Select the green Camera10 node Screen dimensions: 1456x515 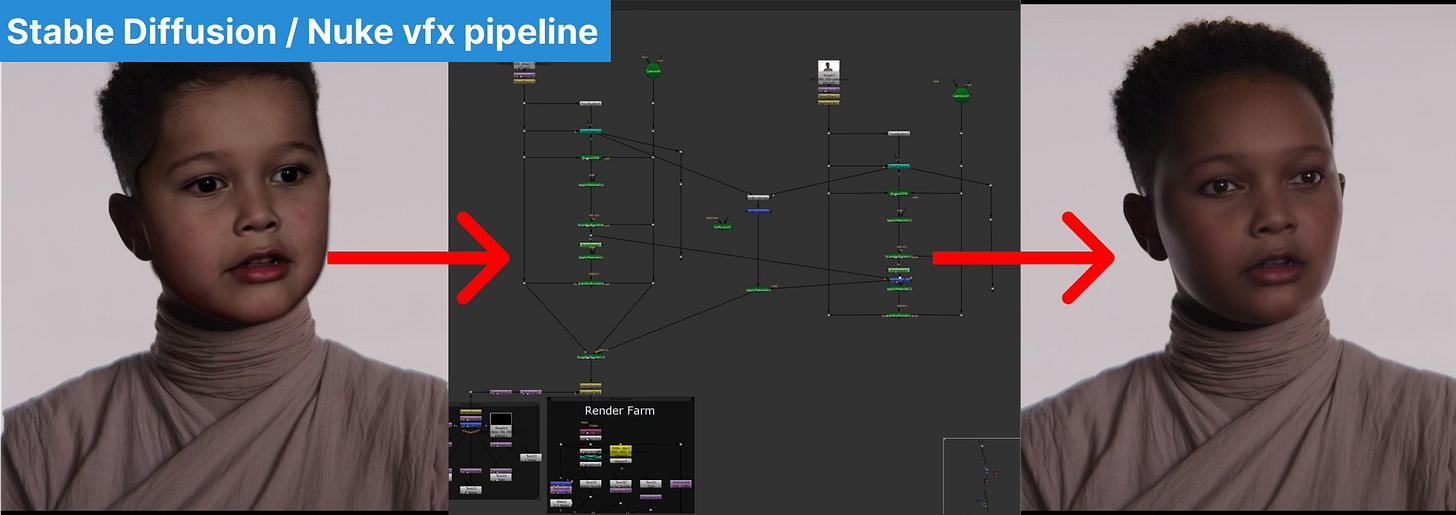pyautogui.click(x=961, y=95)
